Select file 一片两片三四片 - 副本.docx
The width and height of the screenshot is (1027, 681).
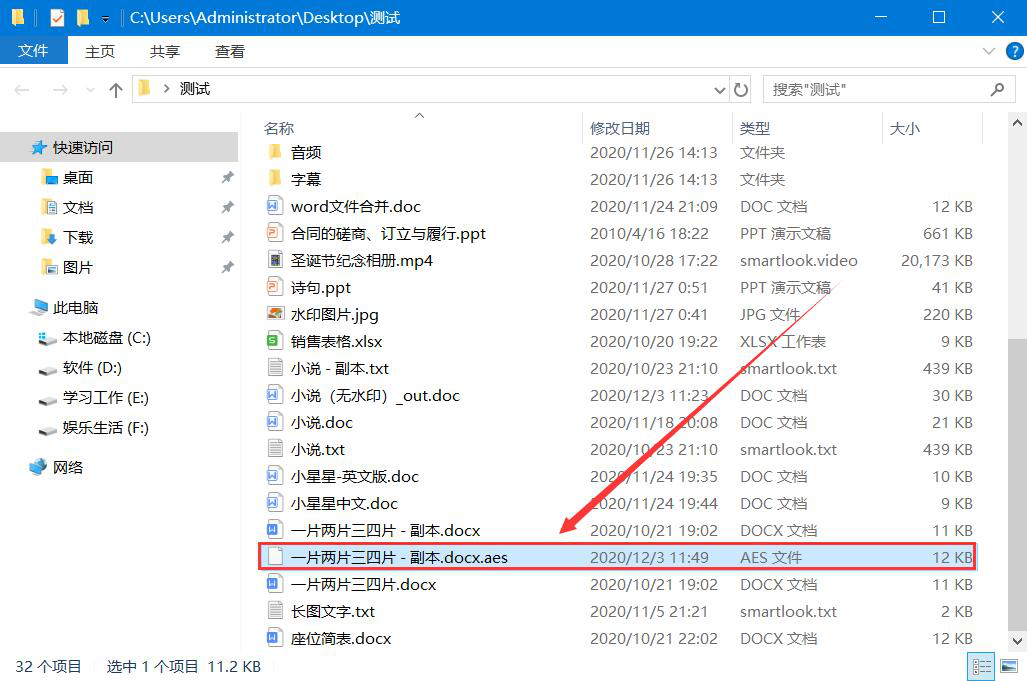point(385,530)
